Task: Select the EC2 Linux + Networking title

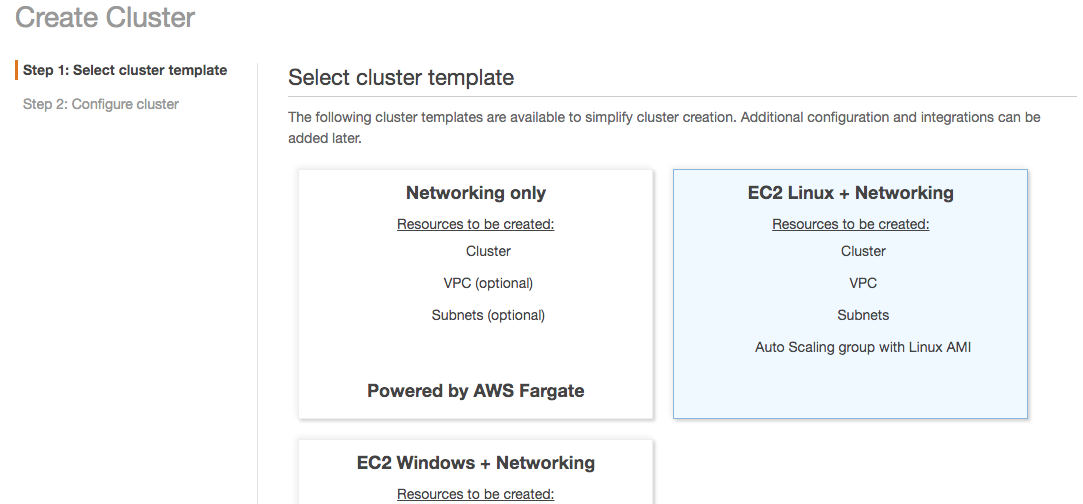Action: click(x=851, y=193)
